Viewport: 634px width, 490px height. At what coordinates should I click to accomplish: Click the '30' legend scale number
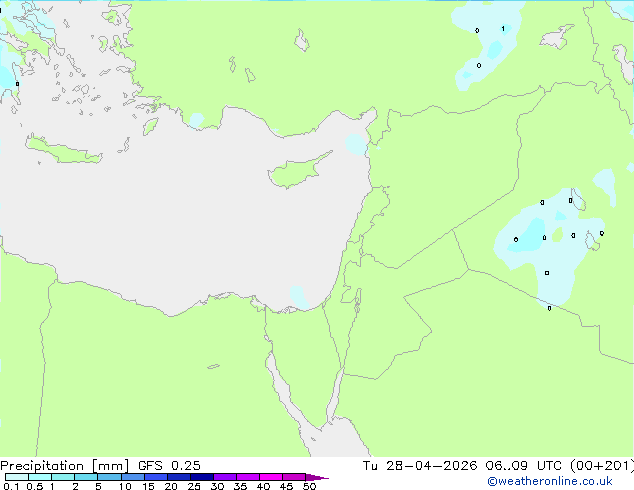(x=217, y=486)
